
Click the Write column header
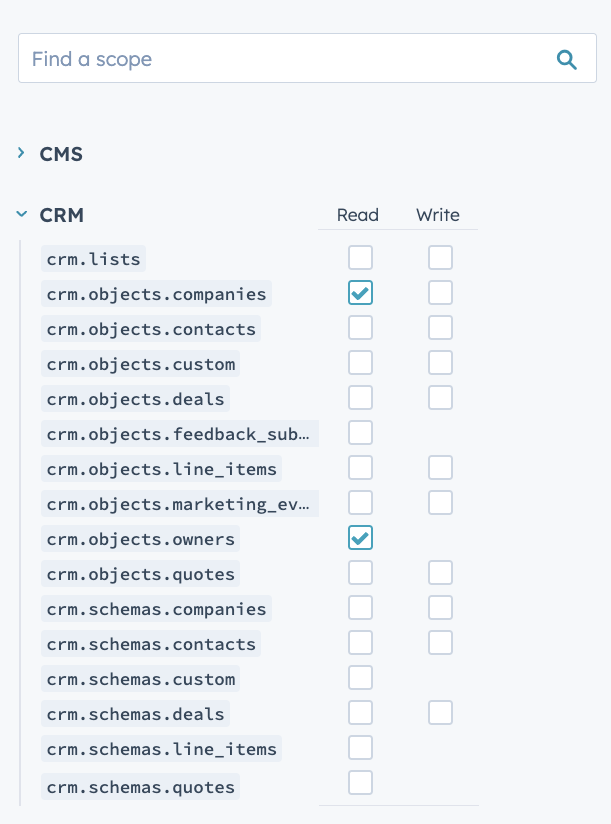(x=437, y=215)
